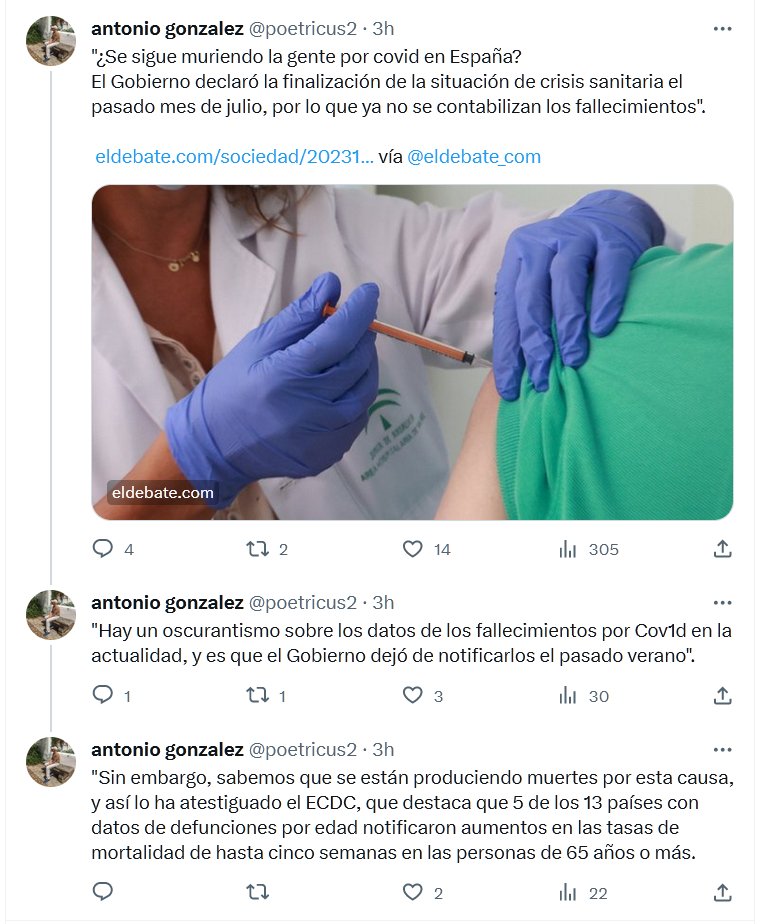The width and height of the screenshot is (762, 924).
Task: Open more options on 'oscurantismo' tweet
Action: pos(722,602)
